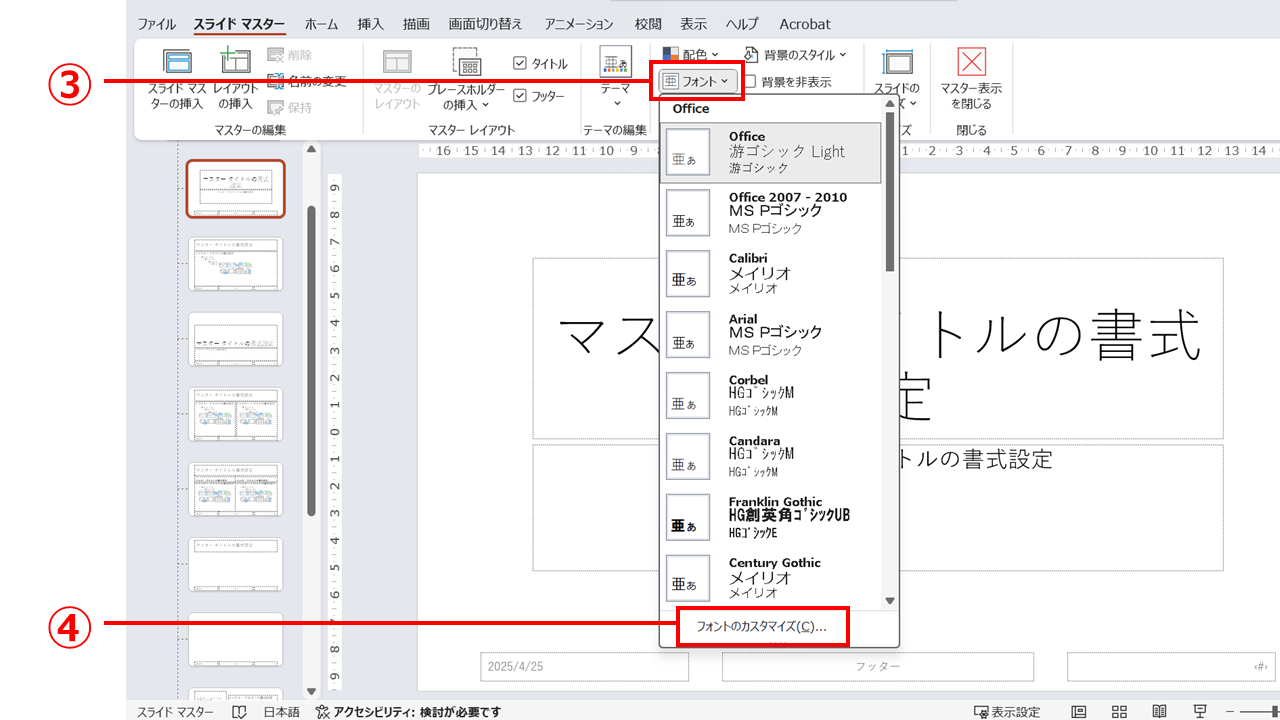Select Candara HGゴシックM font theme

[x=771, y=457]
